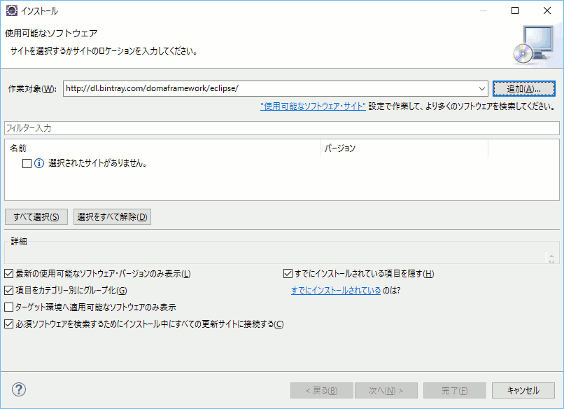Screen dimensions: 564x409
Task: Toggle すでにインストールされている項目を隠す checkbox
Action: 288,274
